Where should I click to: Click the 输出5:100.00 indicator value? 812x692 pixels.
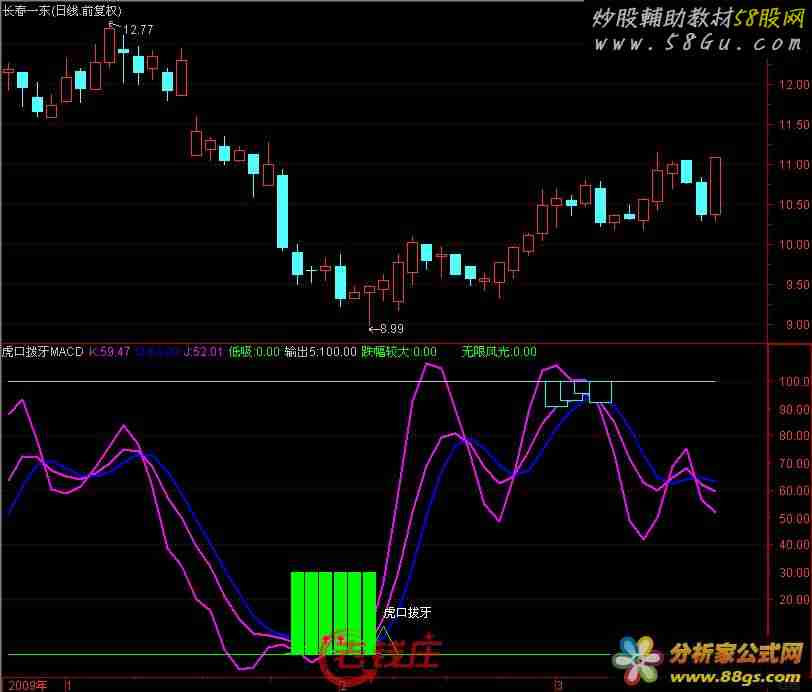[321, 352]
